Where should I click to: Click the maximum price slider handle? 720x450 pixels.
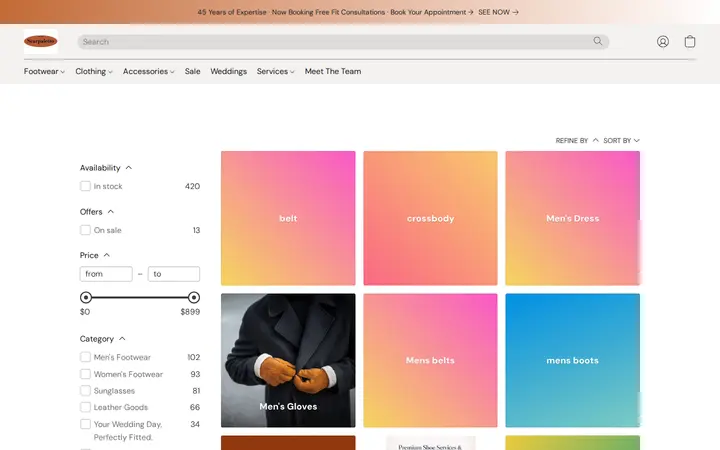tap(194, 298)
